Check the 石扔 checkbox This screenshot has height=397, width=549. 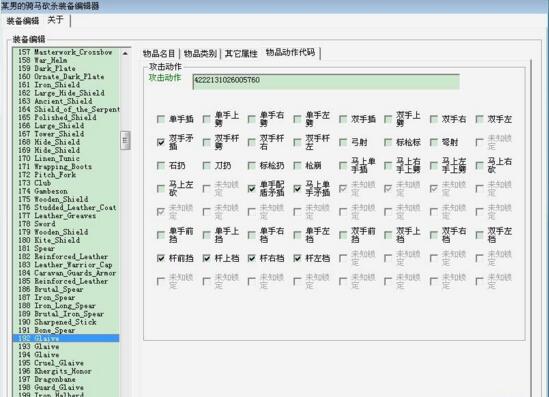click(161, 165)
